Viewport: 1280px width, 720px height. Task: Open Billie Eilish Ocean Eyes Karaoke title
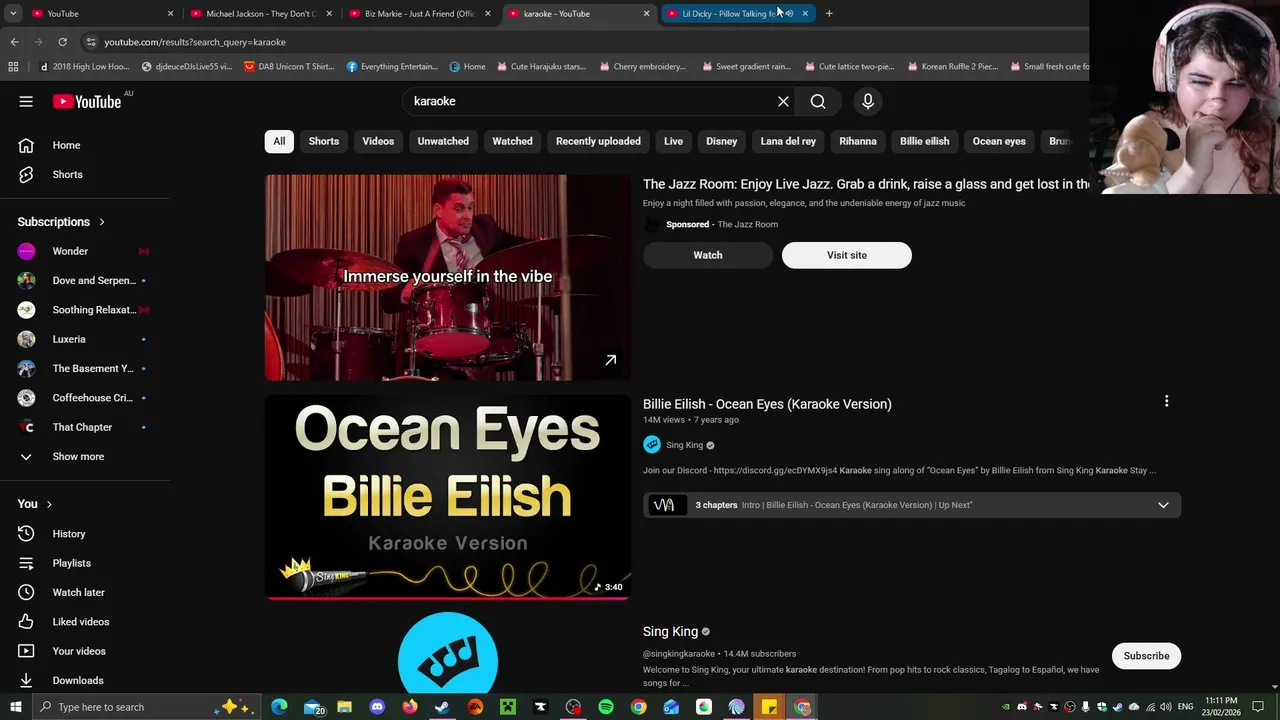767,404
